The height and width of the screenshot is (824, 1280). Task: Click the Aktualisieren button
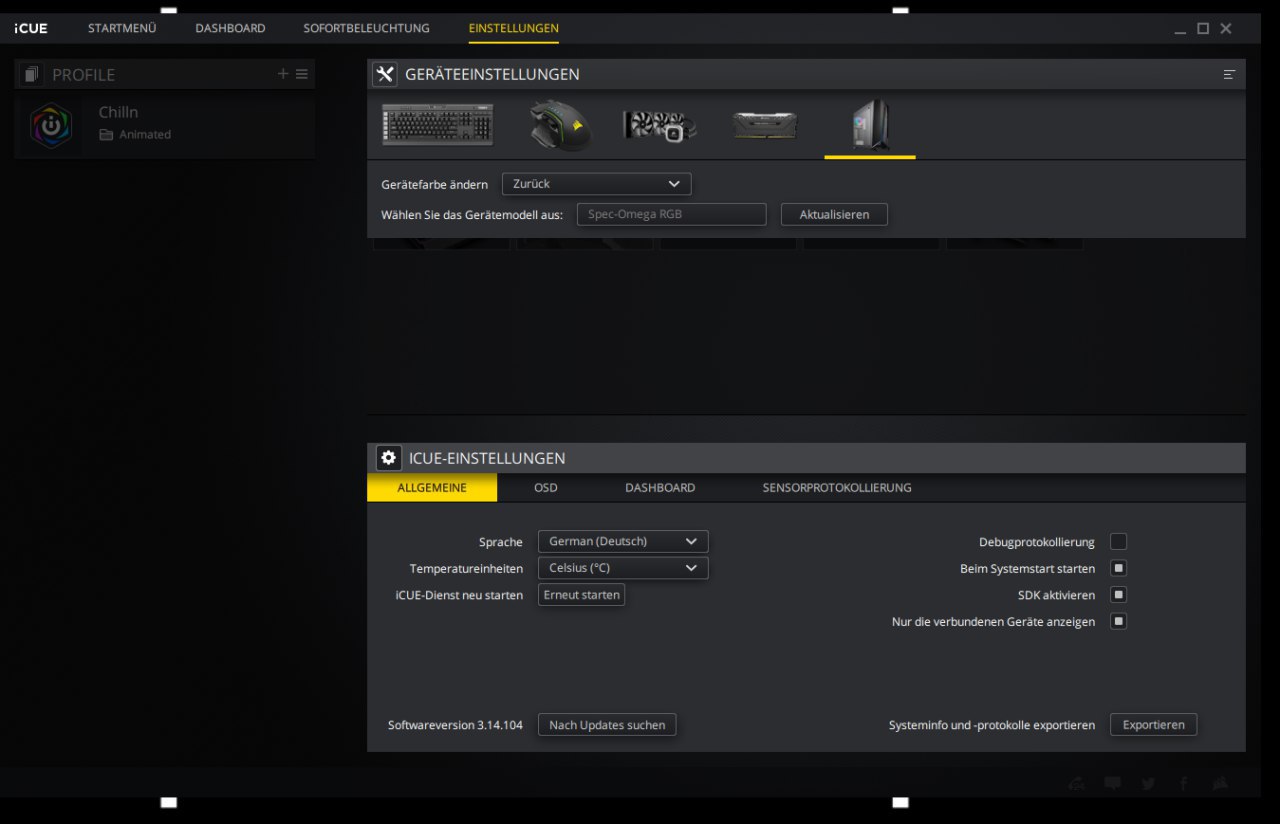834,215
